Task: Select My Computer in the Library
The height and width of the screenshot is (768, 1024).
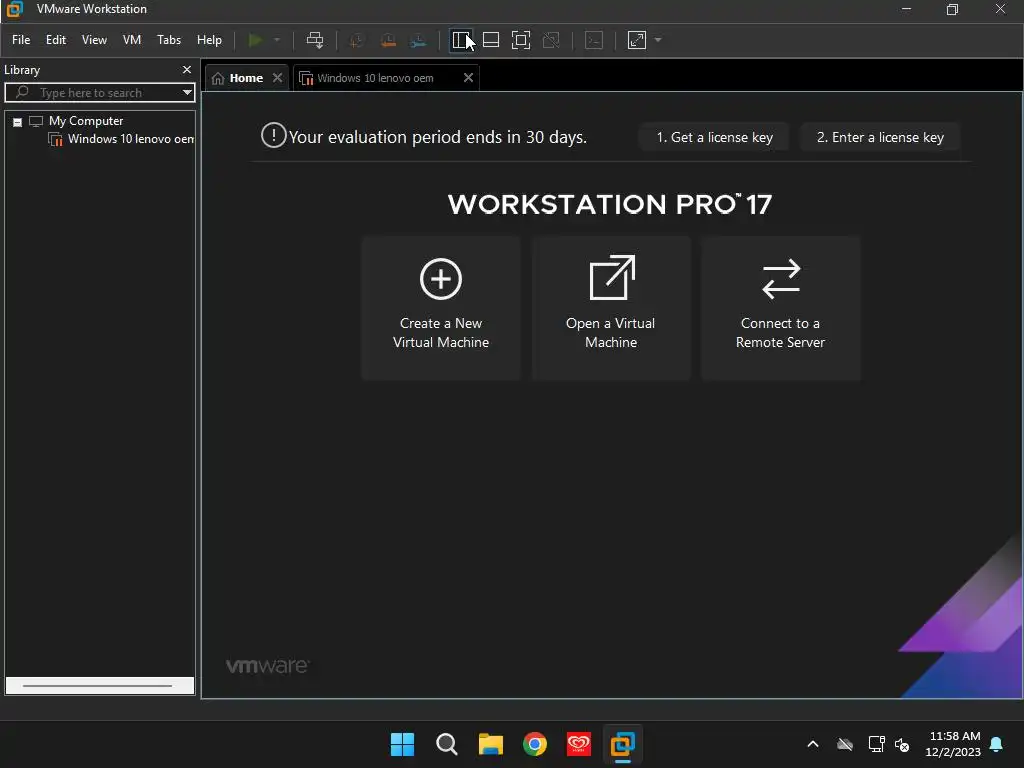Action: tap(86, 121)
